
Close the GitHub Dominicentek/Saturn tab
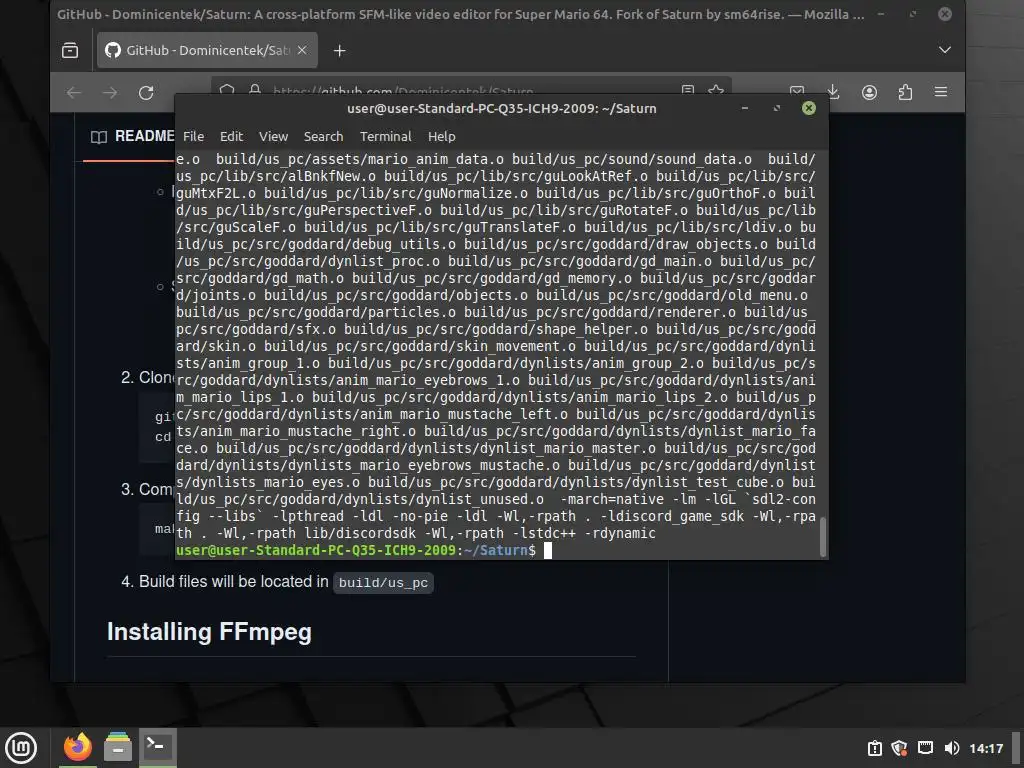(x=302, y=50)
